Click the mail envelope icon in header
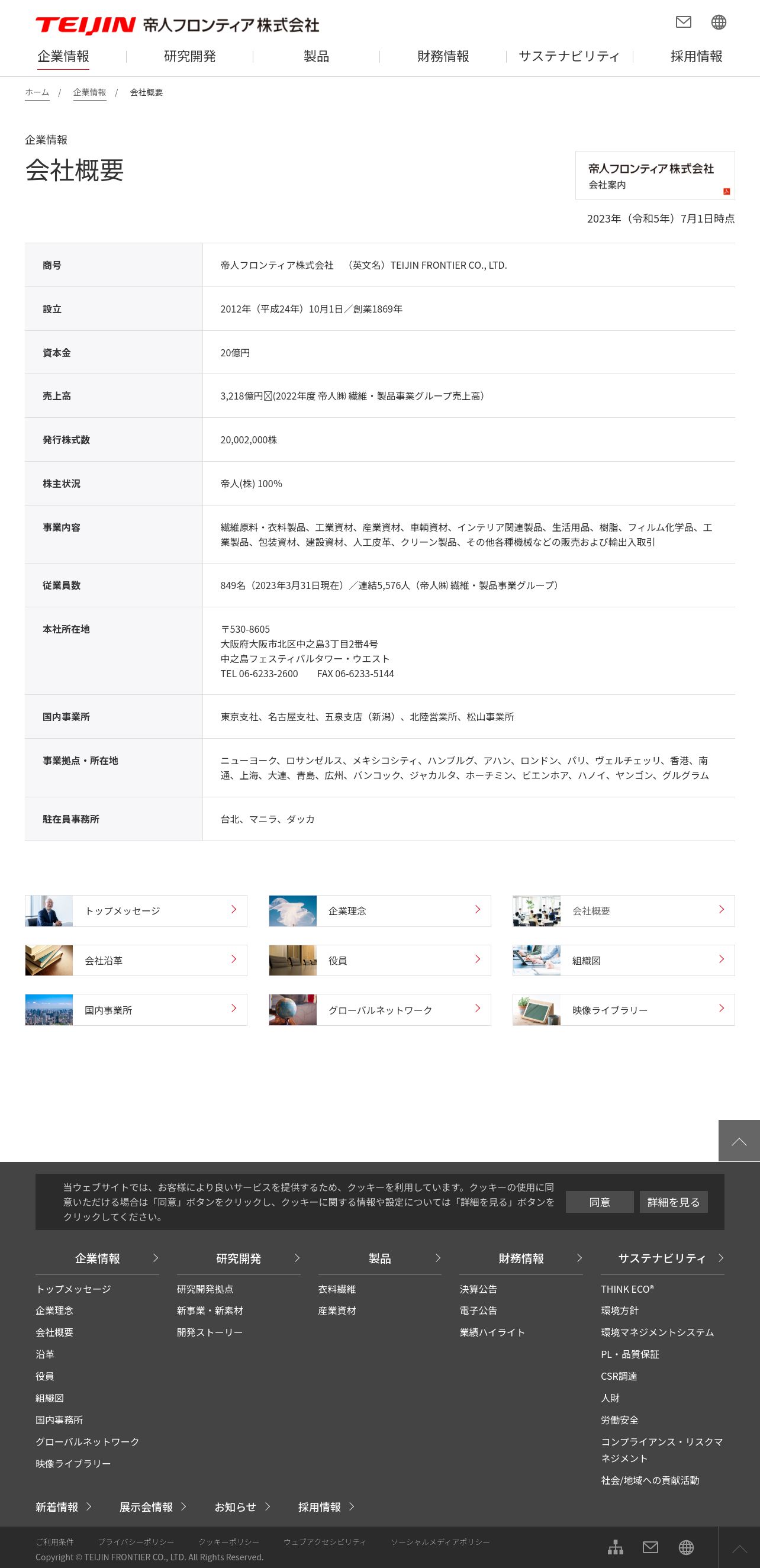 (x=683, y=22)
